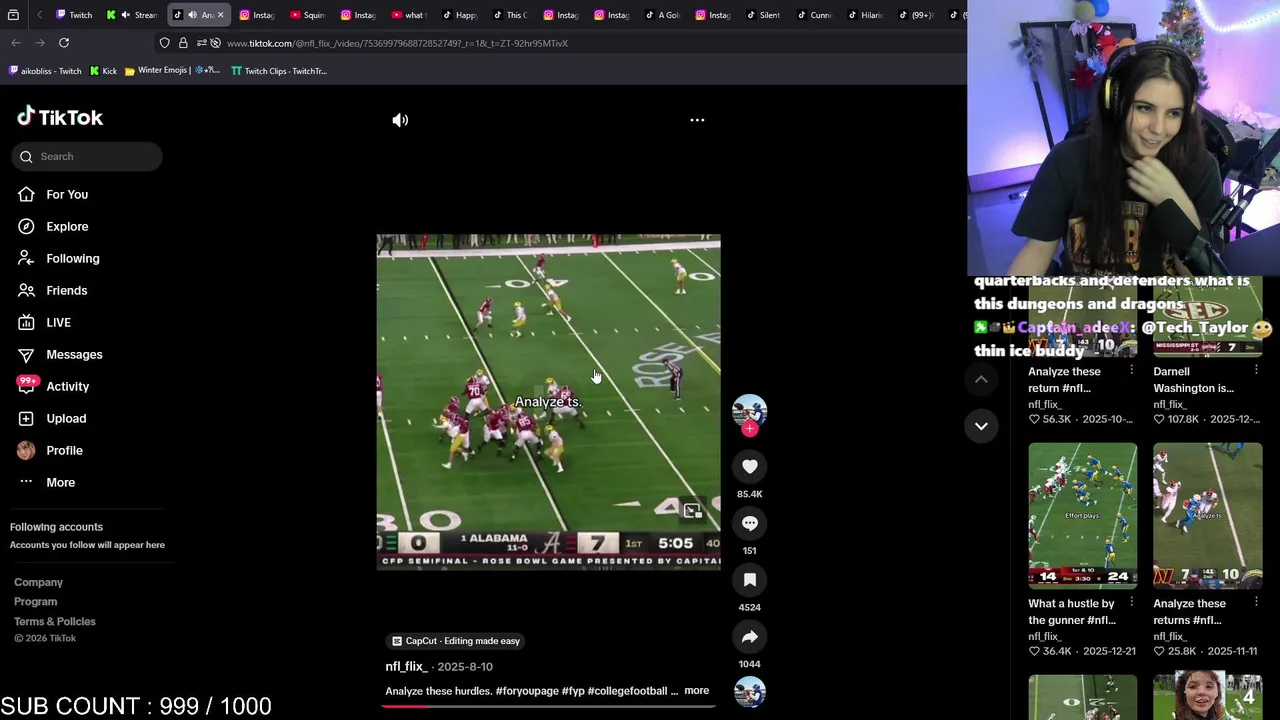The image size is (1280, 720).
Task: Click the #foryoupage hashtag
Action: (x=527, y=691)
